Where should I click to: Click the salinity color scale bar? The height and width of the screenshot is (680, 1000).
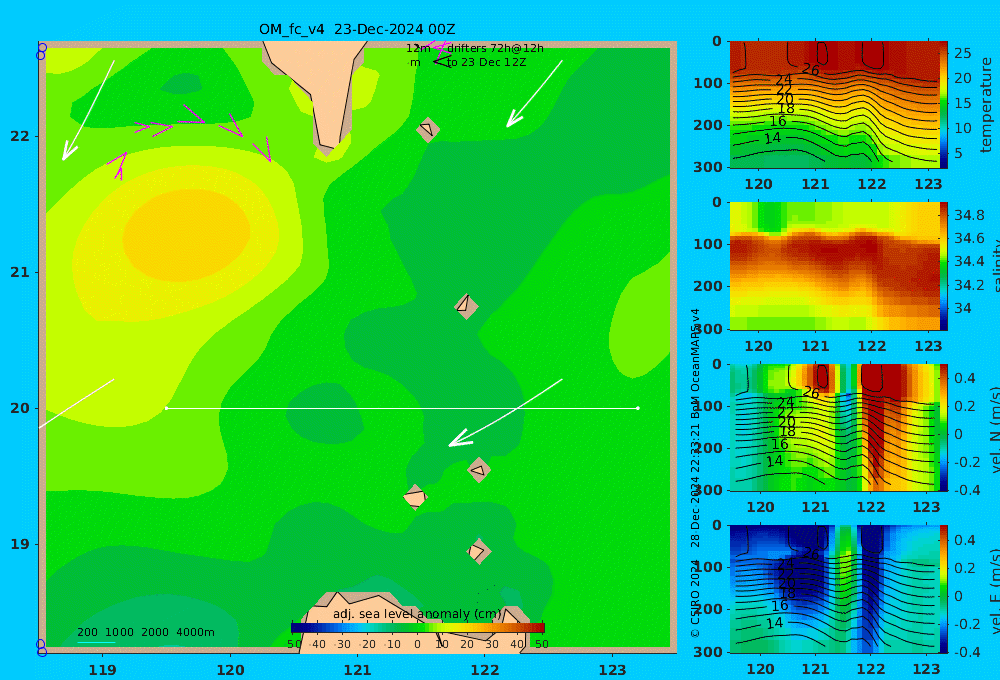(944, 266)
